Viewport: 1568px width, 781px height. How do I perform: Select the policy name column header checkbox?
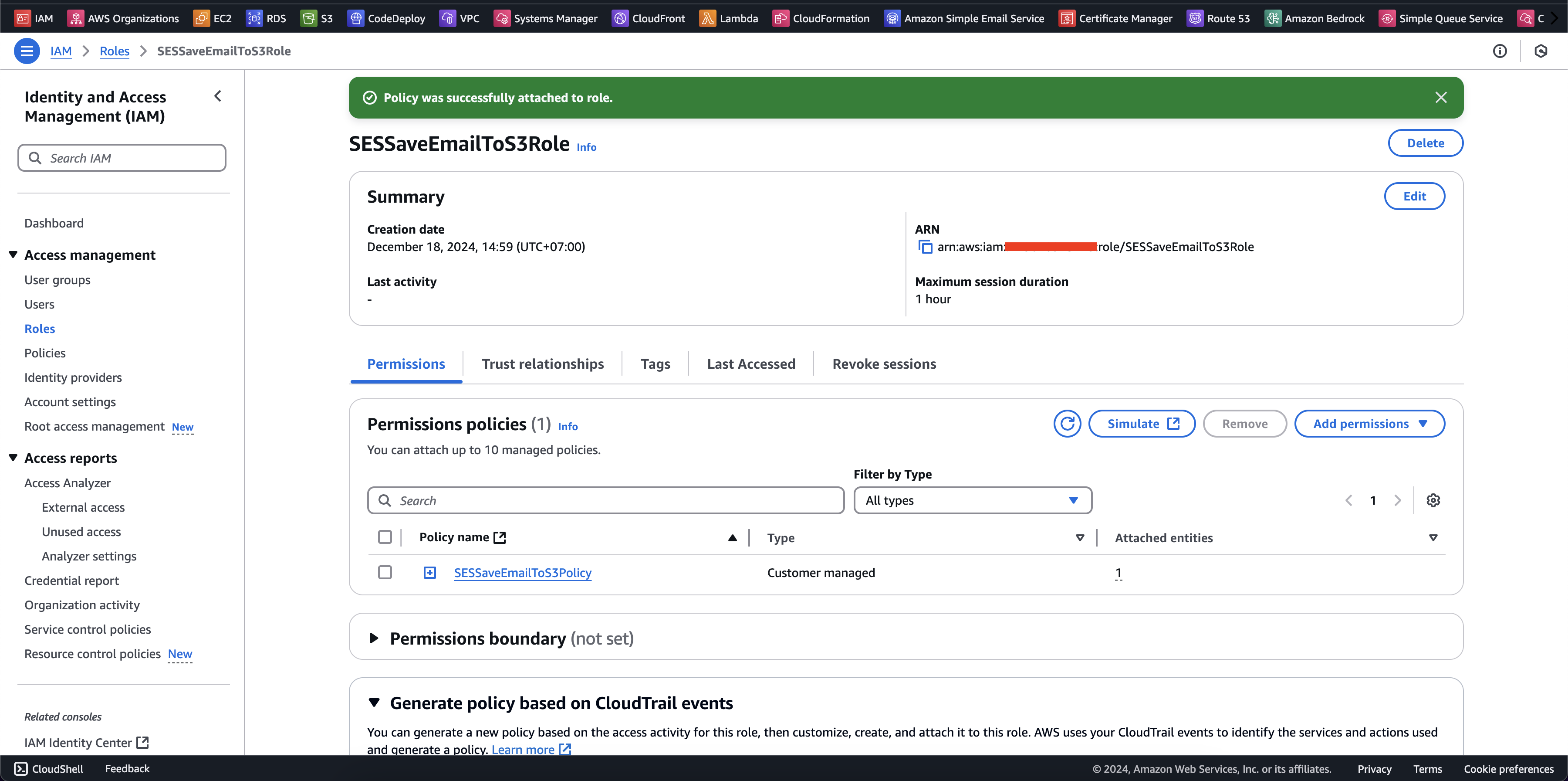pos(385,537)
